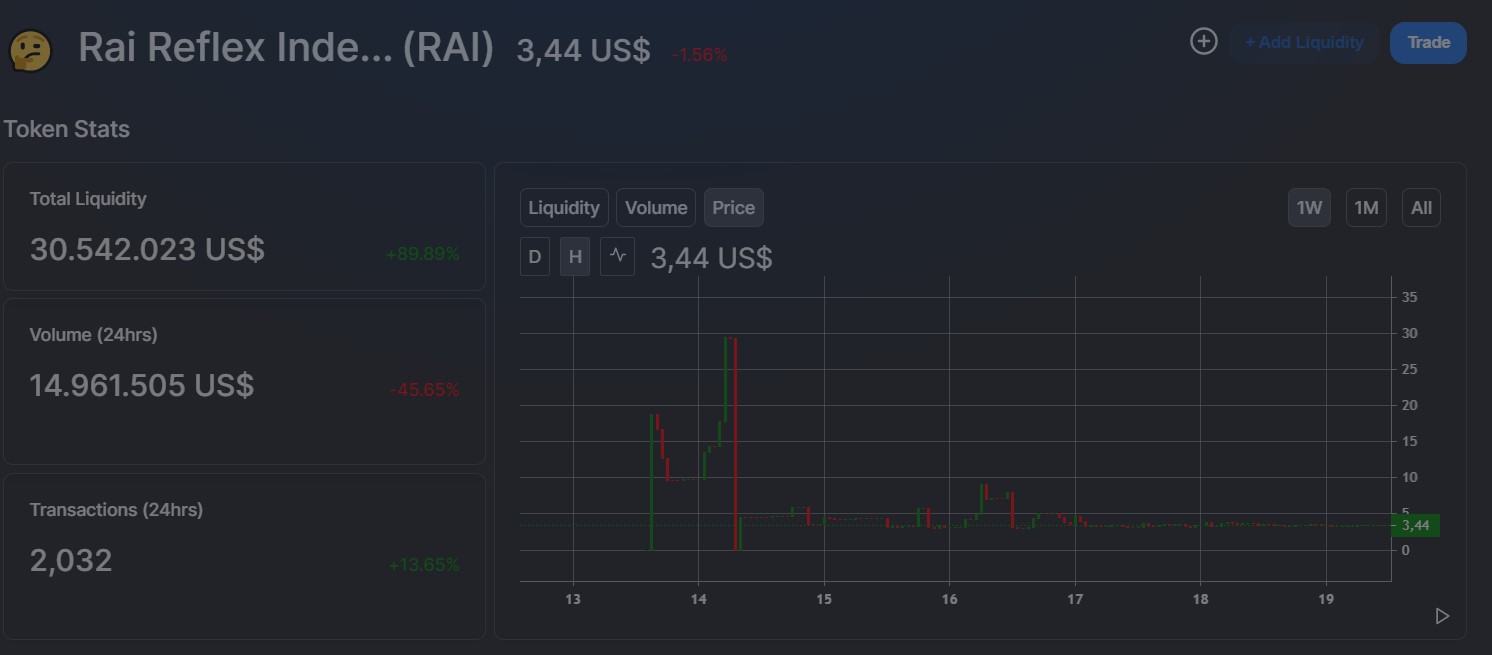Click the Add Liquidity button
This screenshot has width=1492, height=655.
(1304, 42)
